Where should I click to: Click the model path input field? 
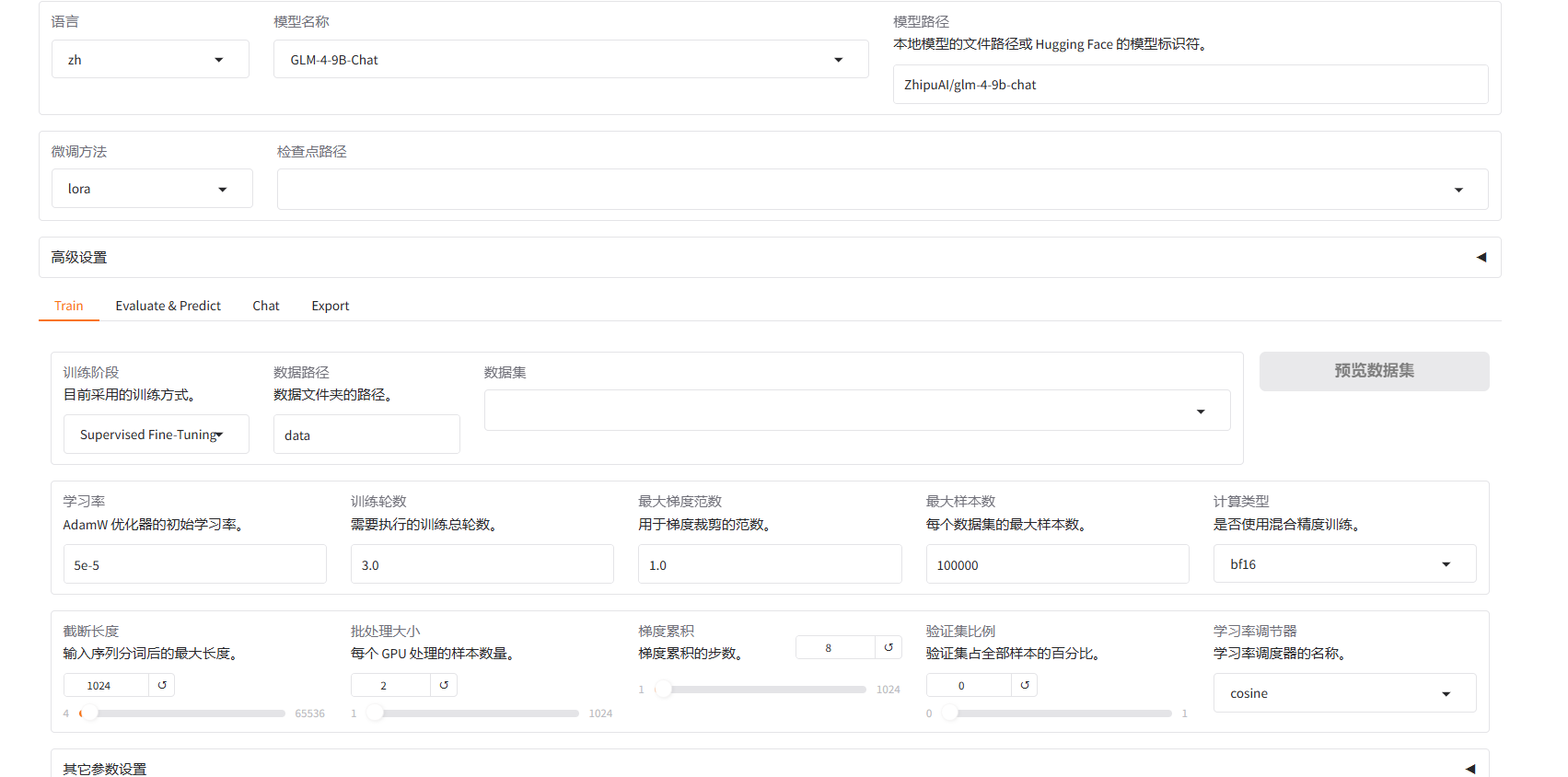tap(1190, 85)
